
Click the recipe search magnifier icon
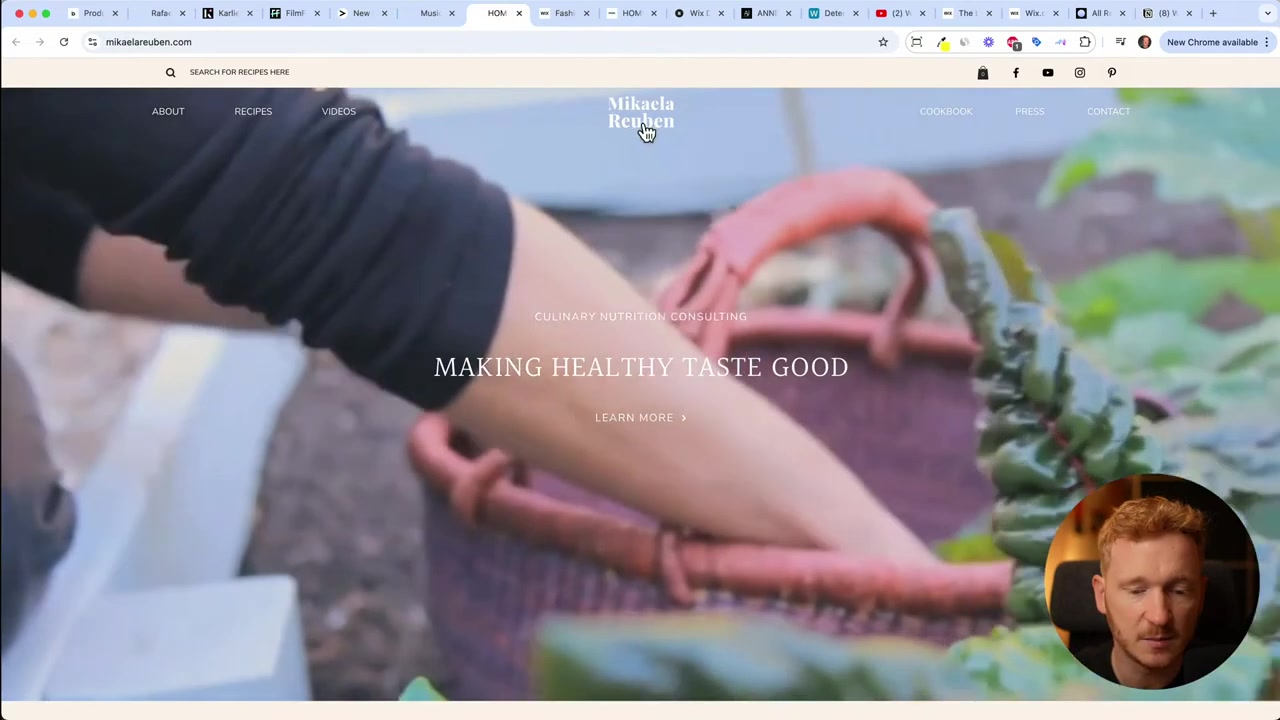point(170,72)
